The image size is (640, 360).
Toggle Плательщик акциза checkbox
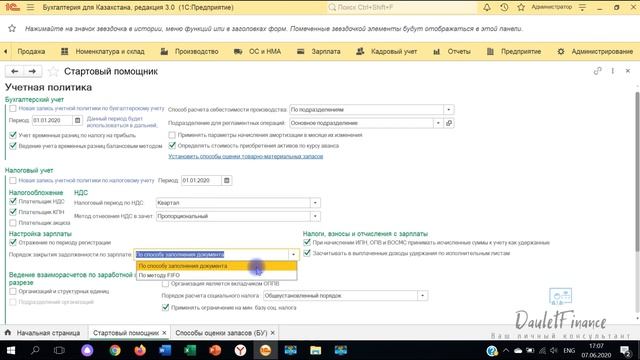(x=13, y=223)
